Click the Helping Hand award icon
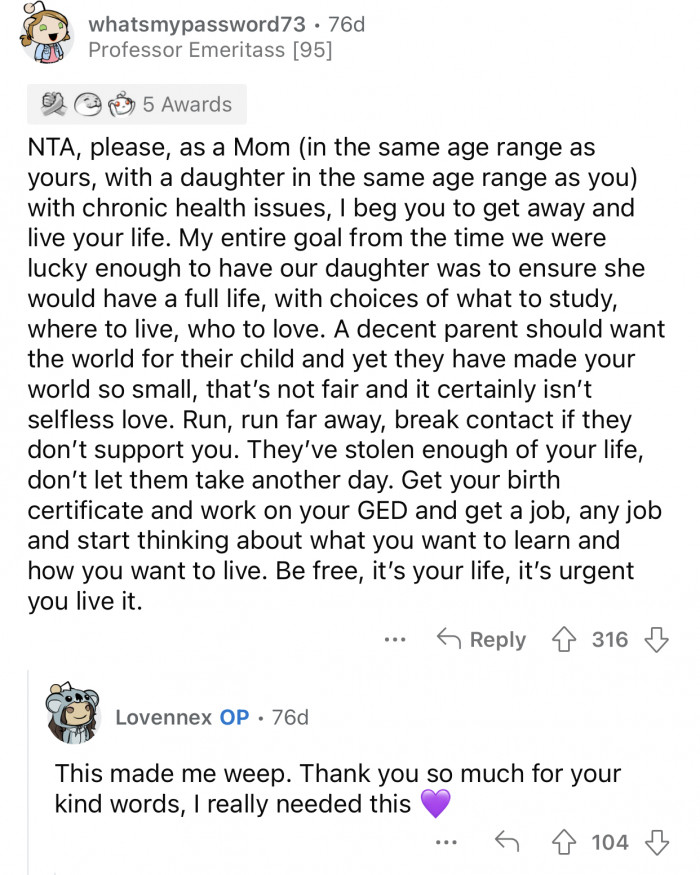The height and width of the screenshot is (875, 700). tap(55, 104)
